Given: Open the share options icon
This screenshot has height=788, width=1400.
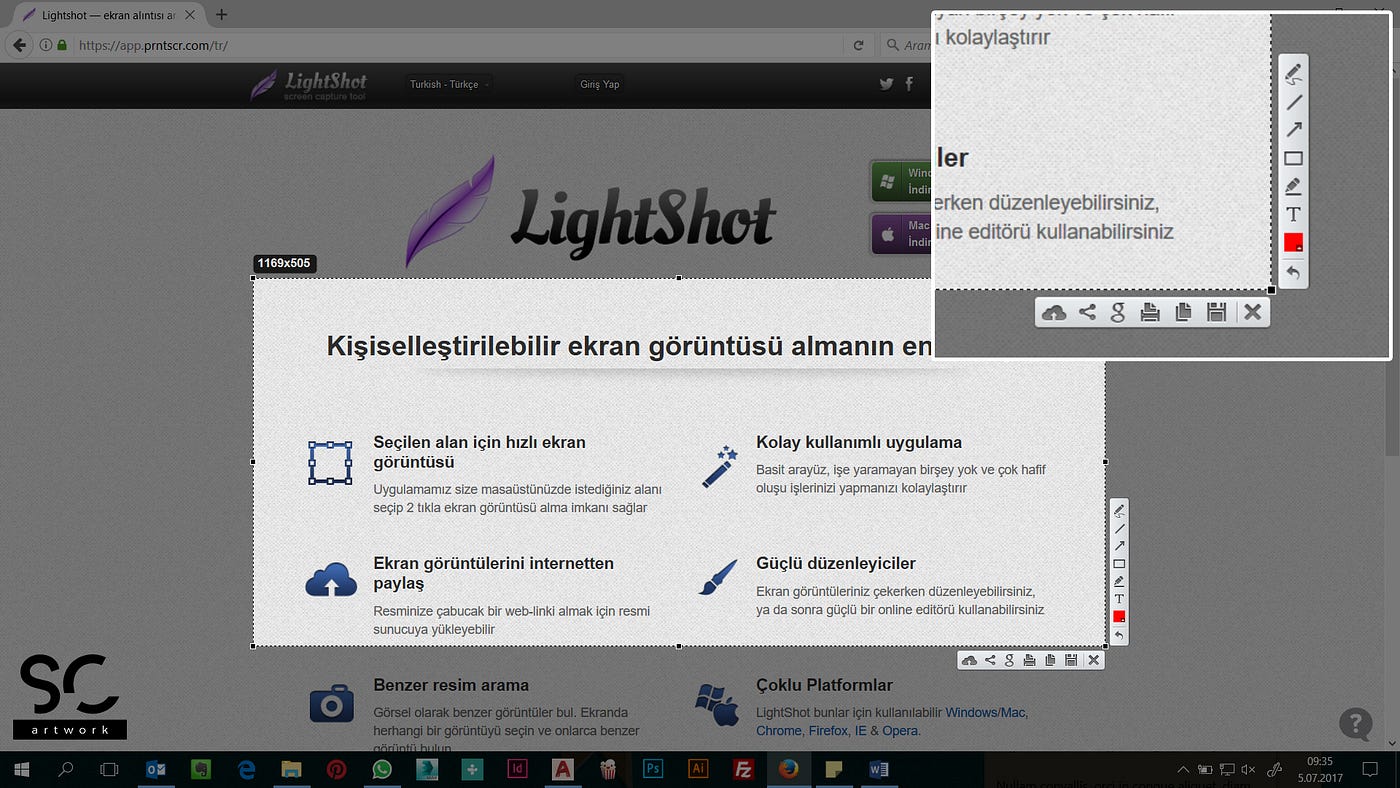Looking at the screenshot, I should click(x=1086, y=311).
